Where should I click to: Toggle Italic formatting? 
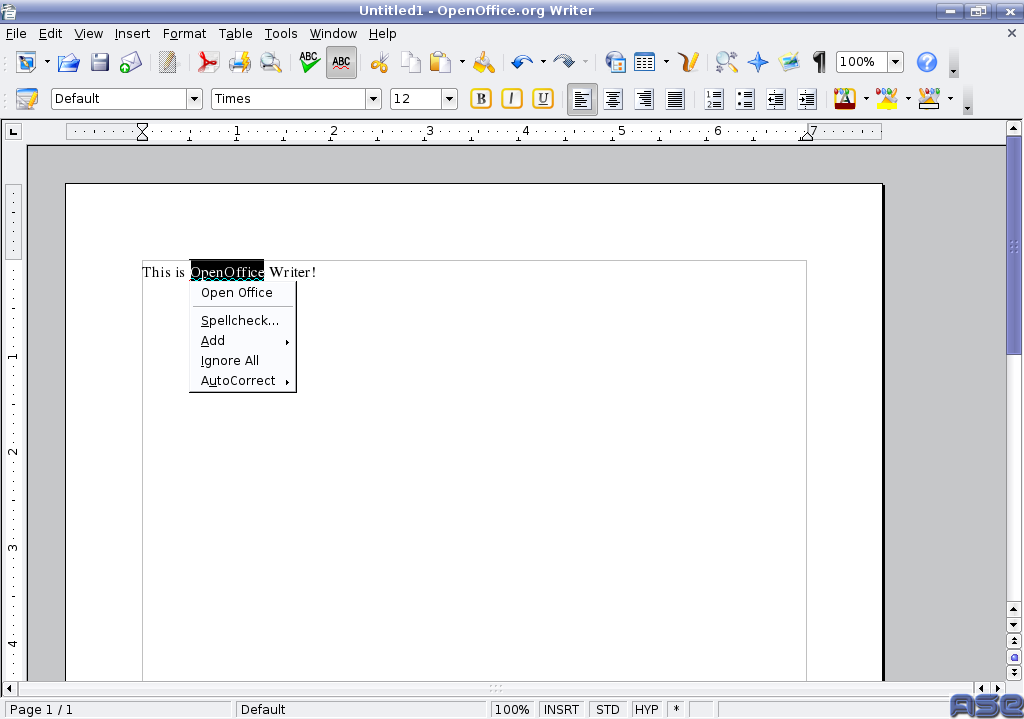[x=511, y=99]
